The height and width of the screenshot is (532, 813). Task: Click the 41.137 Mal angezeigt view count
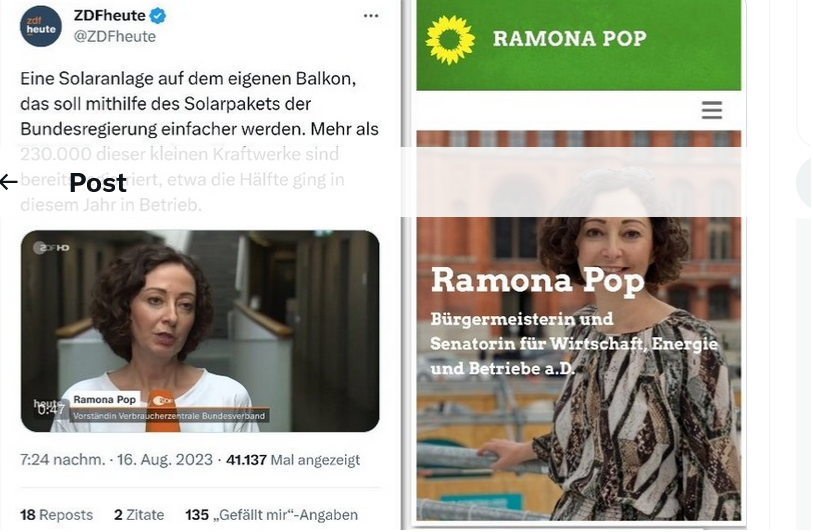tap(293, 460)
